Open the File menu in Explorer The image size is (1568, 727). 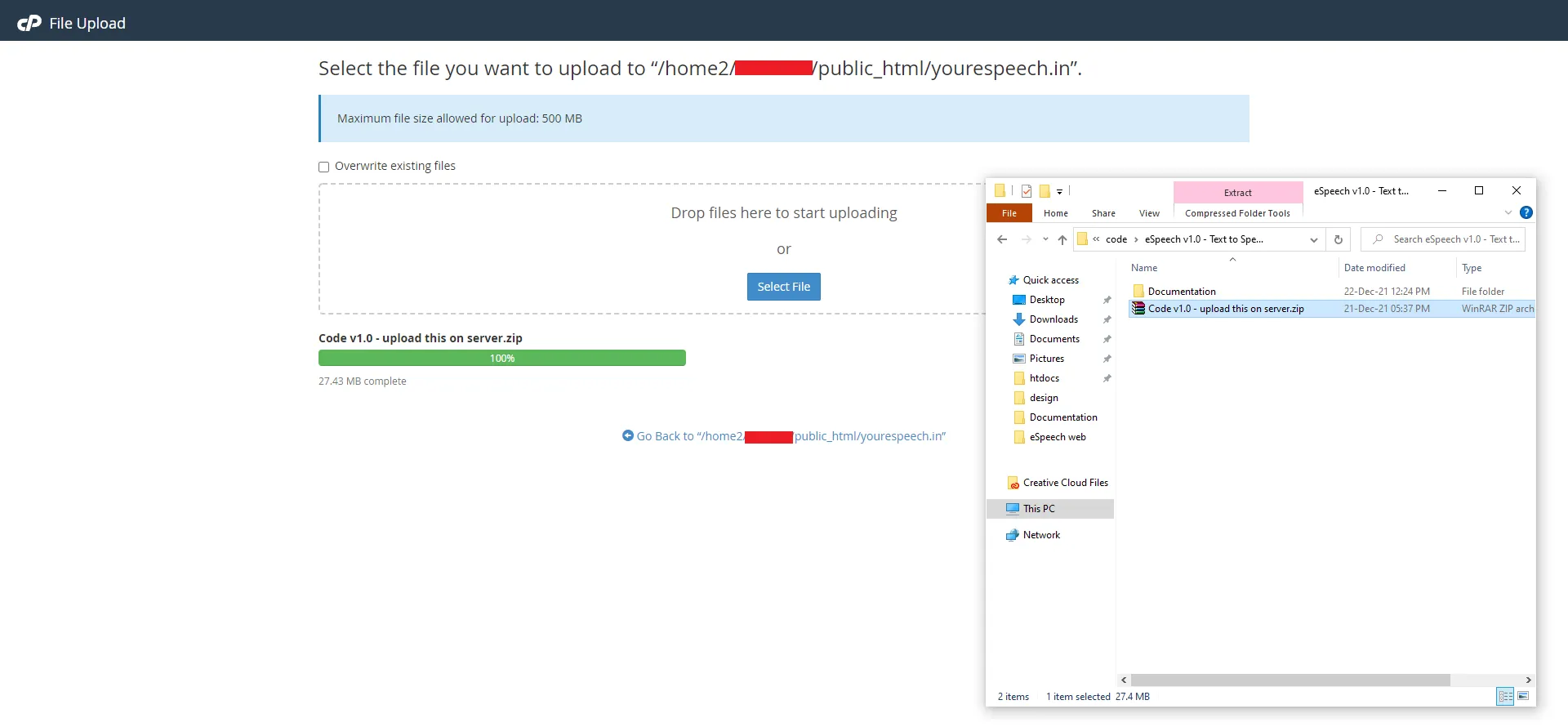[1009, 213]
